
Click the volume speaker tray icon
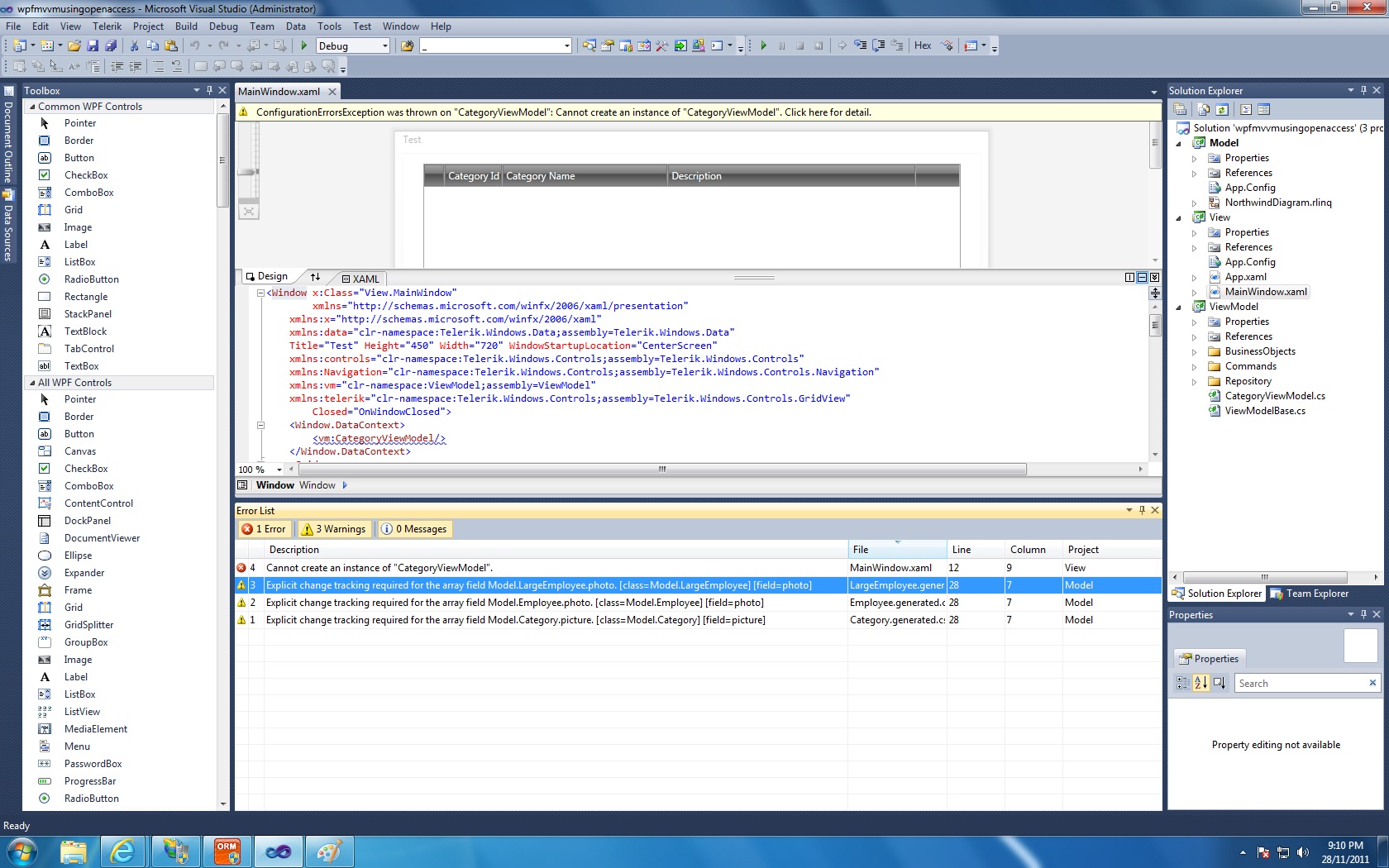[x=1303, y=852]
